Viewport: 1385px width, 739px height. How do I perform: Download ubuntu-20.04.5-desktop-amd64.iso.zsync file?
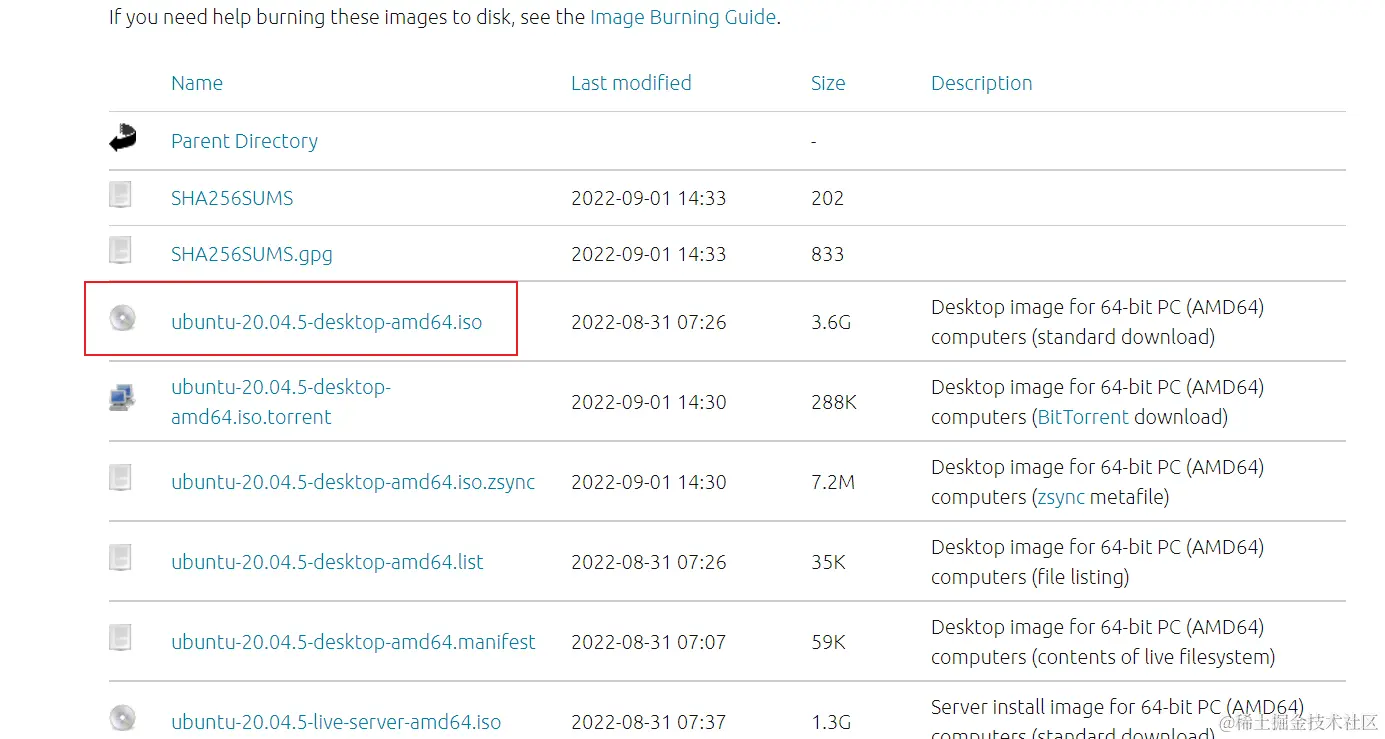(353, 482)
